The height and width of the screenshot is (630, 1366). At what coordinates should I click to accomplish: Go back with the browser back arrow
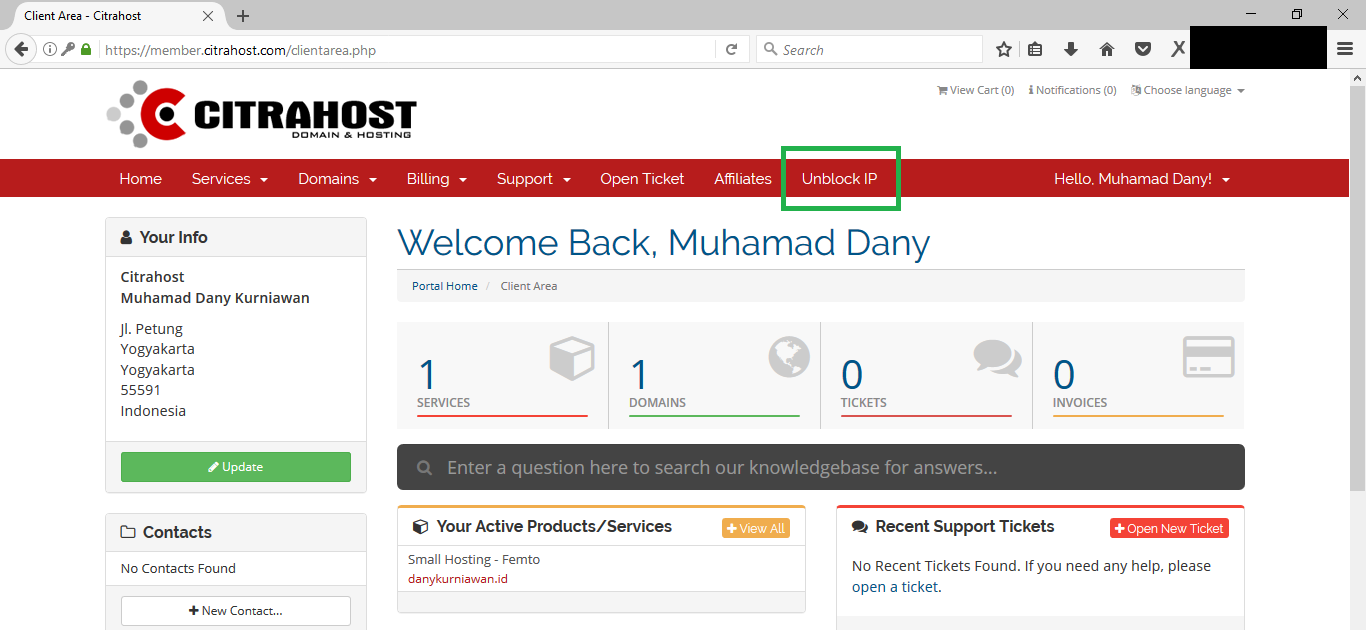pos(21,49)
